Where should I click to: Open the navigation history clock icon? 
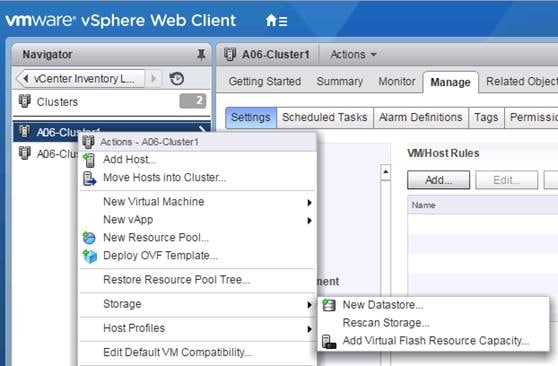click(x=177, y=78)
